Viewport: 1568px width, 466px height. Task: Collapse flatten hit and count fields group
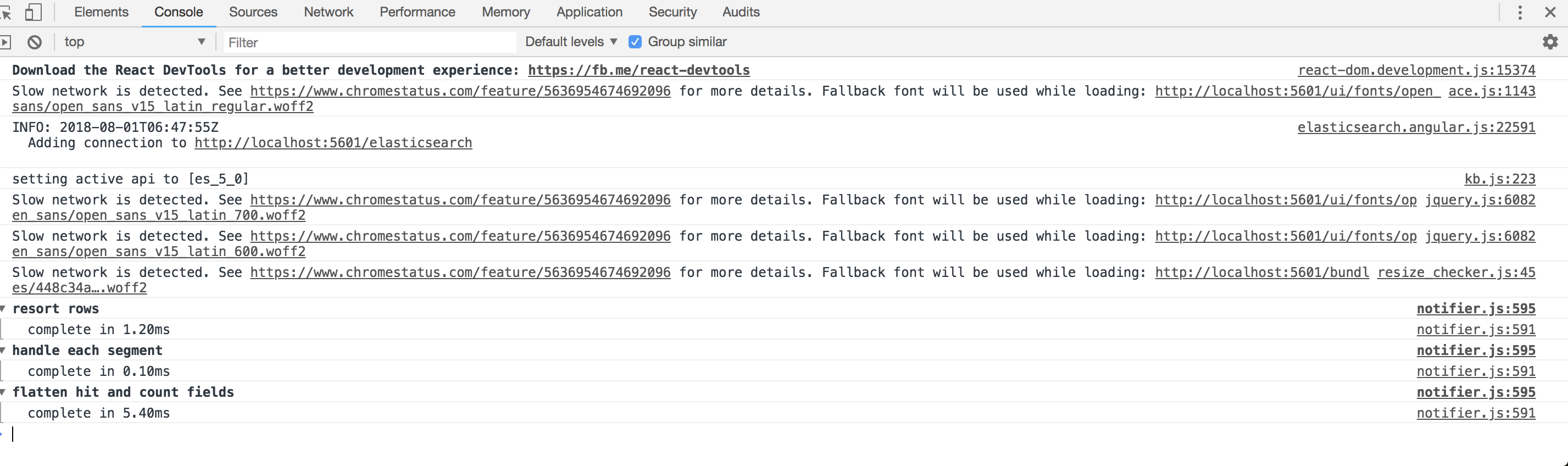pyautogui.click(x=3, y=392)
